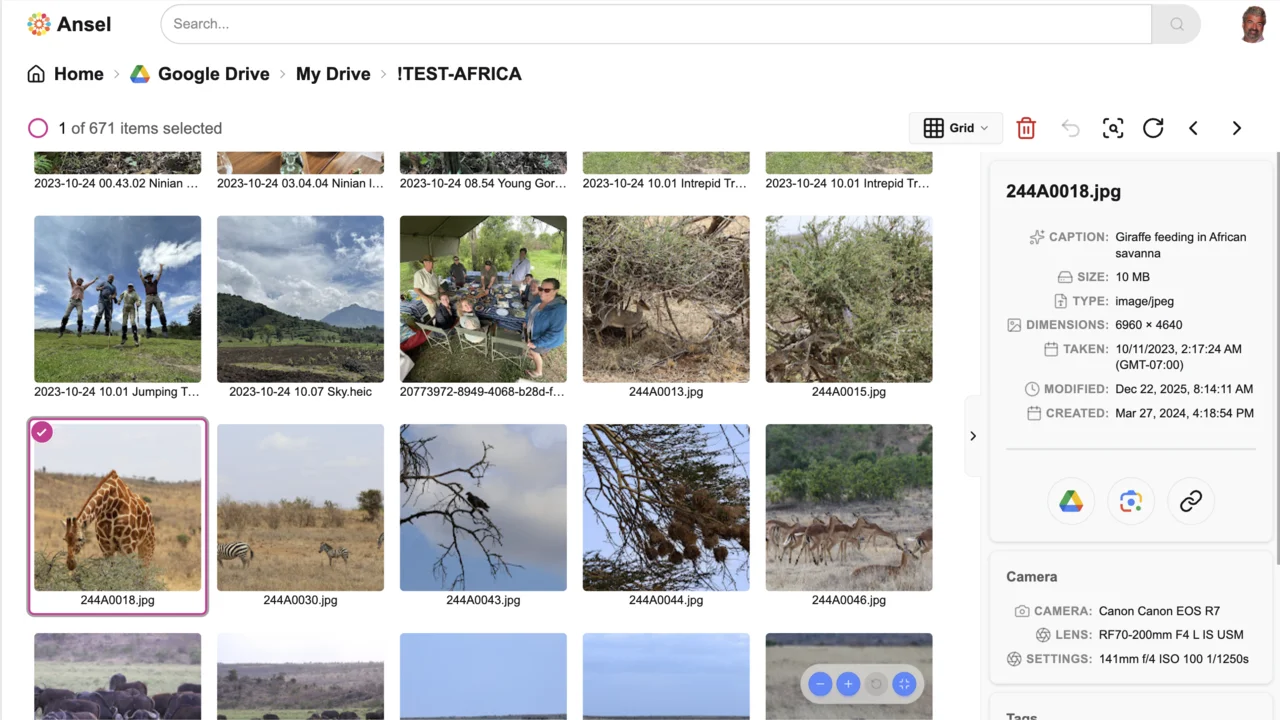Collapse the details side panel chevron
The height and width of the screenshot is (720, 1280).
coord(973,436)
